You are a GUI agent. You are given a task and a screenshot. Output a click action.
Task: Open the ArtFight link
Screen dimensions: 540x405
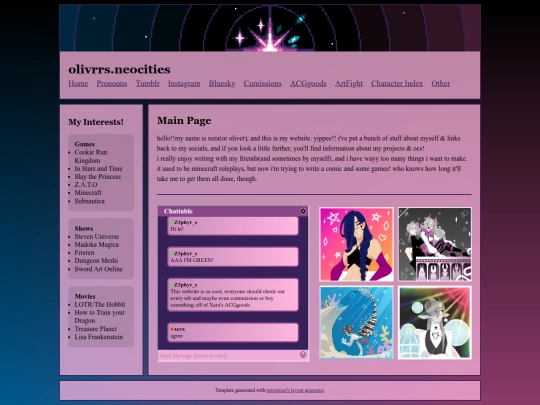[x=349, y=83]
